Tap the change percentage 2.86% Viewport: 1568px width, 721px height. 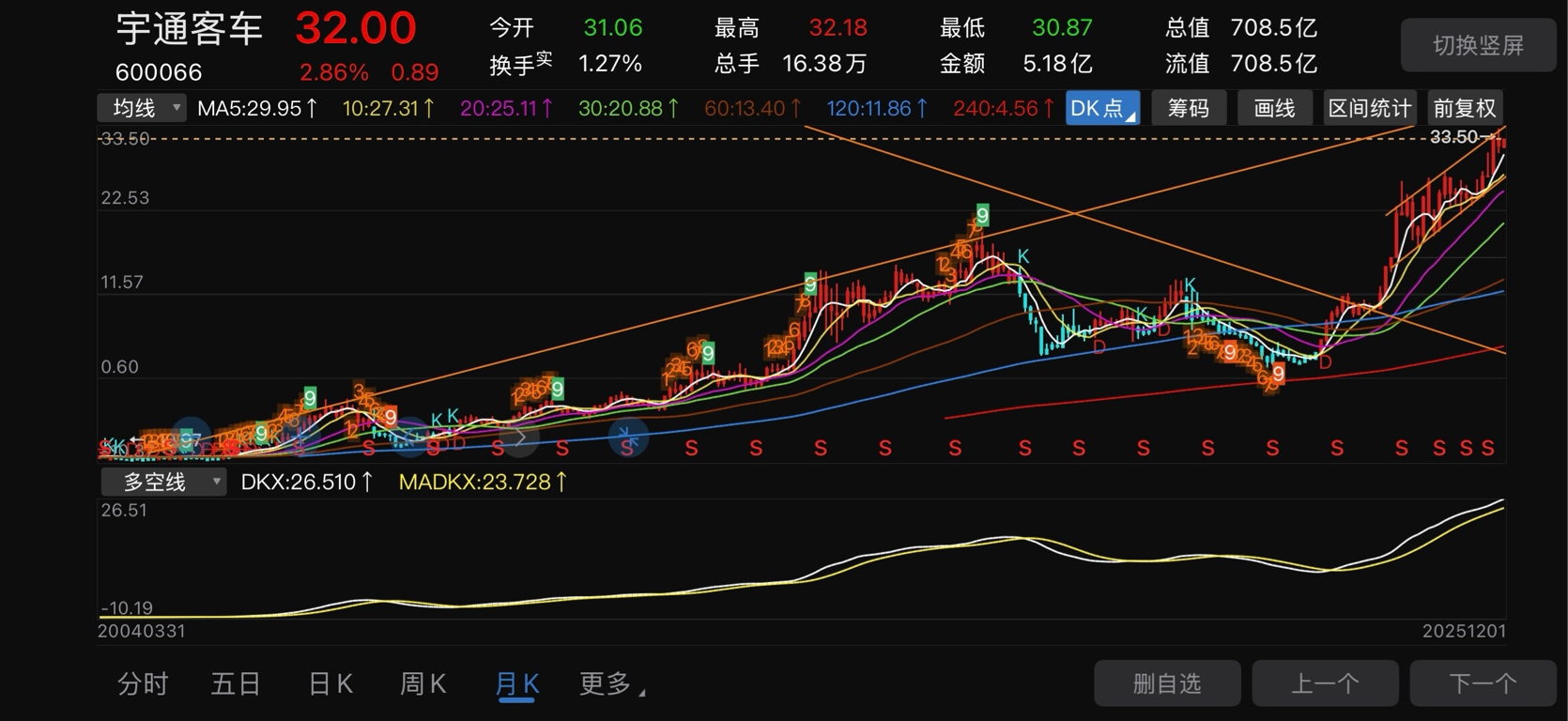[x=334, y=72]
